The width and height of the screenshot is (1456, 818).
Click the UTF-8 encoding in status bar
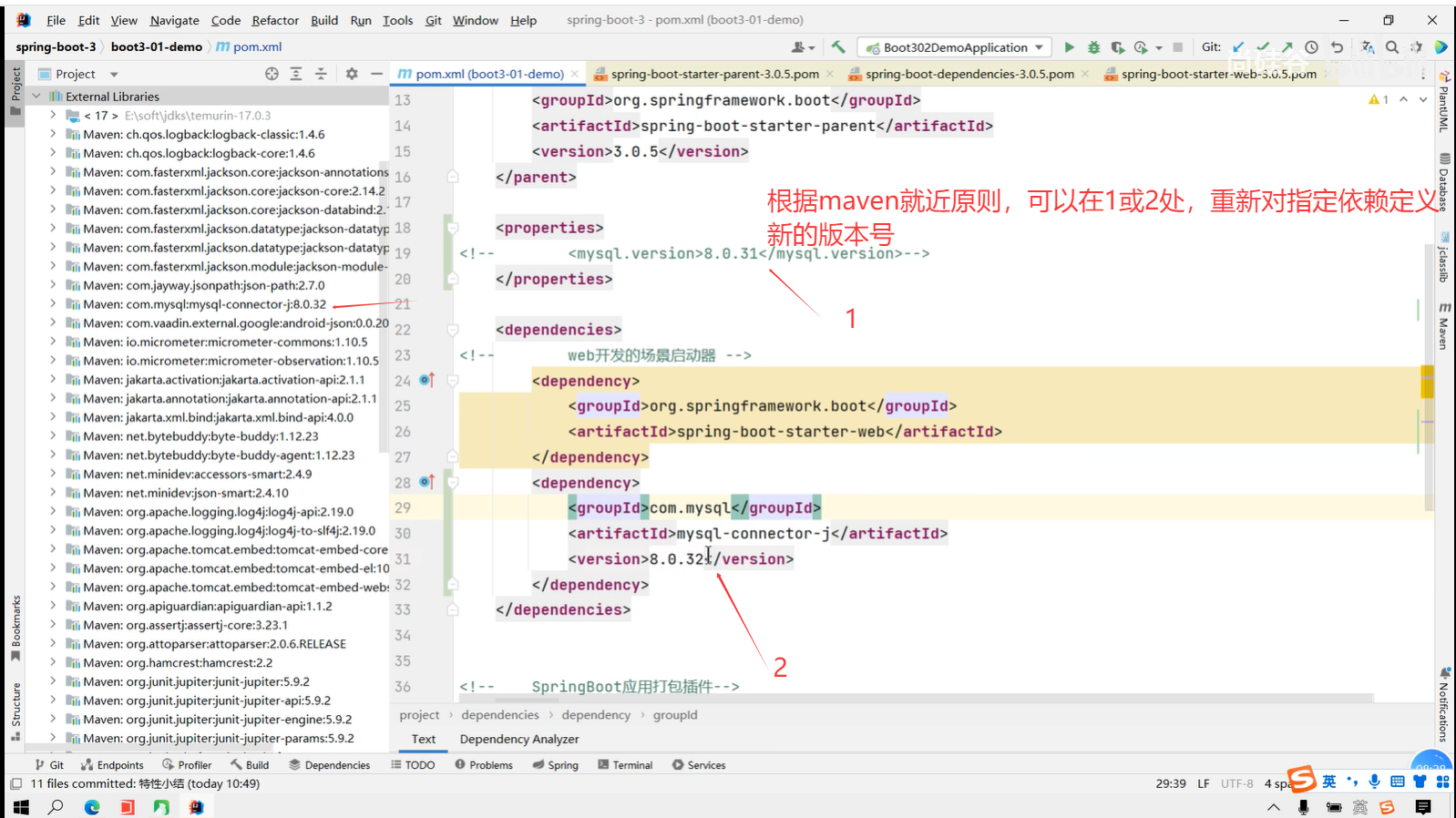point(1237,783)
